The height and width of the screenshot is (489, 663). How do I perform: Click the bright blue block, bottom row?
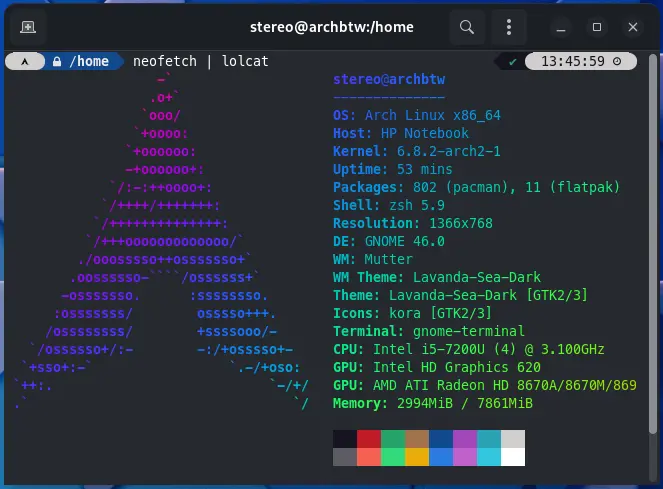[x=441, y=457]
